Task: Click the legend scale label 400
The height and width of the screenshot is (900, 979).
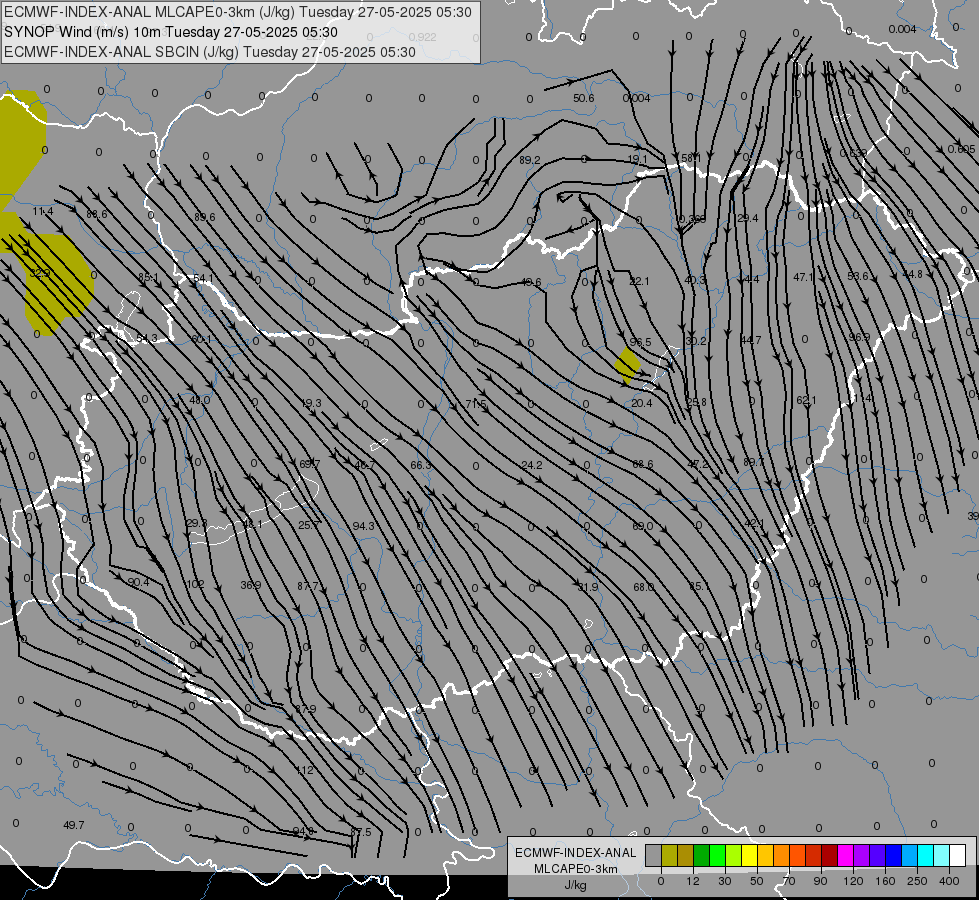Action: coord(949,881)
